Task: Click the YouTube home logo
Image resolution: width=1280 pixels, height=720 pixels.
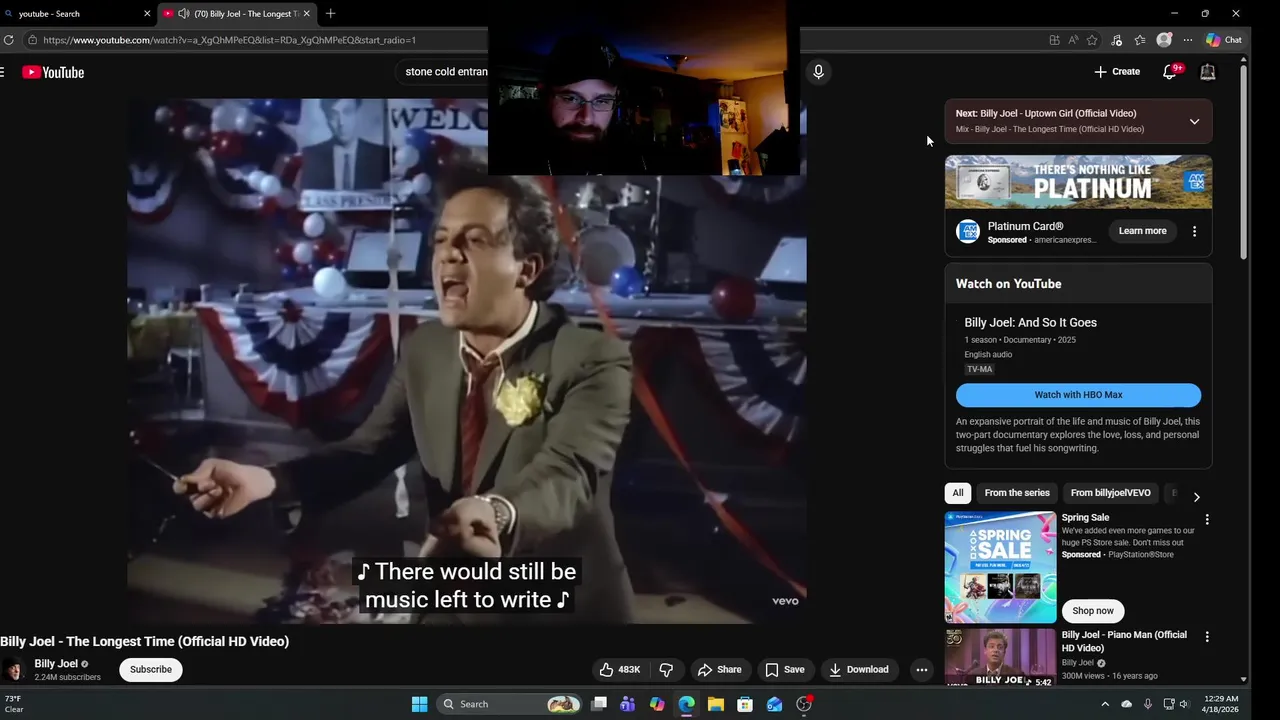Action: [53, 72]
